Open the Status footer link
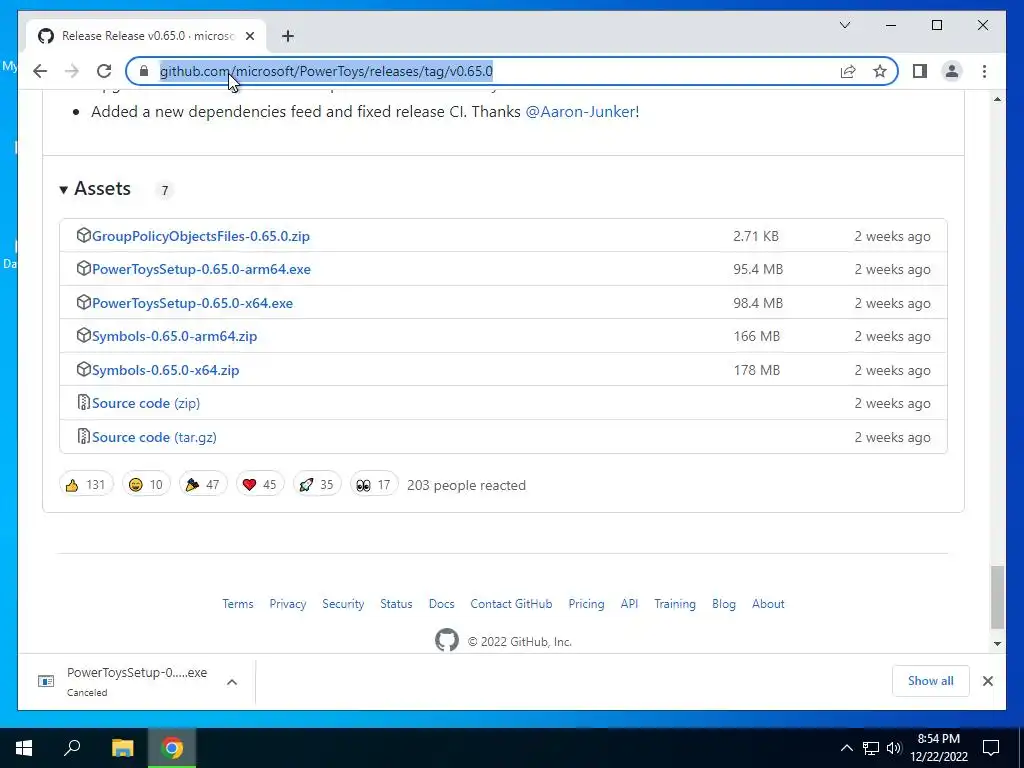 (396, 604)
